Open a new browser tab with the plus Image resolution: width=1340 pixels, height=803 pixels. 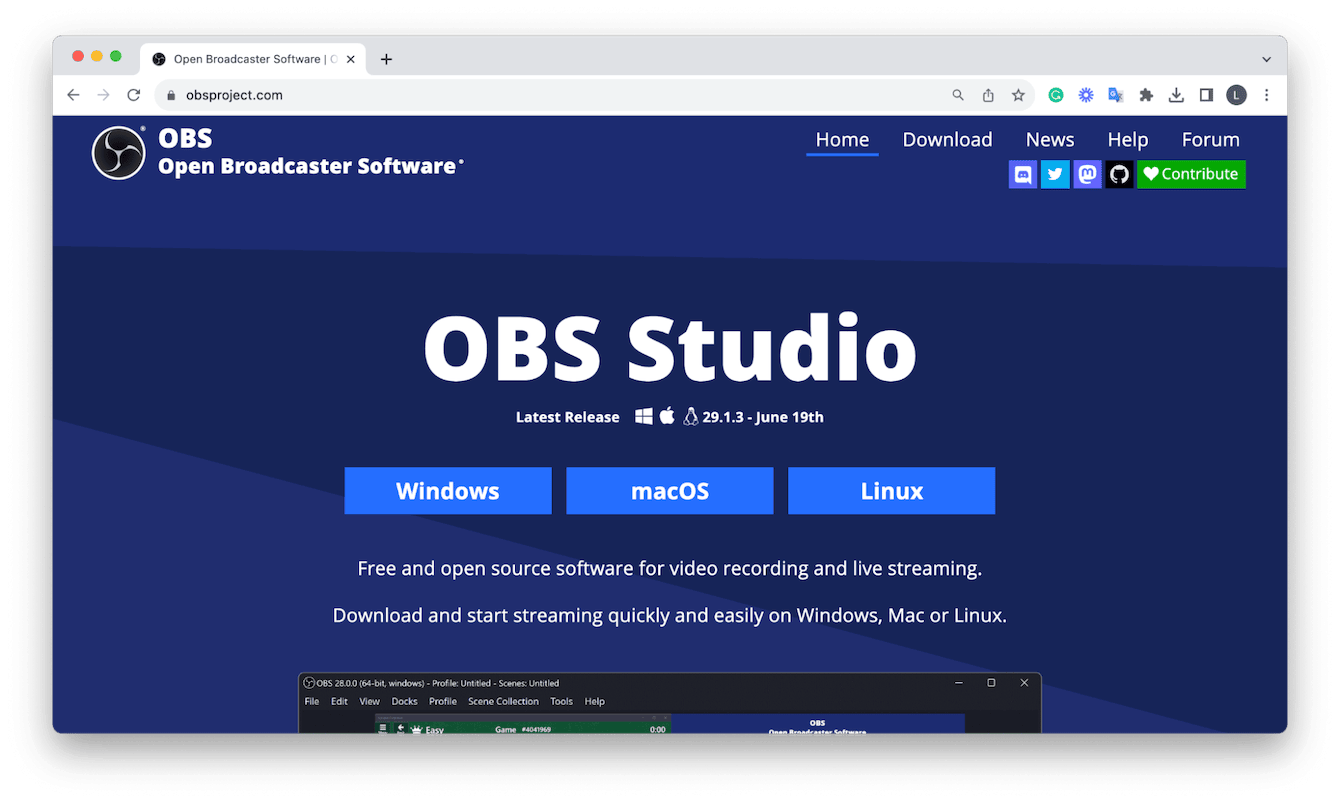coord(386,59)
